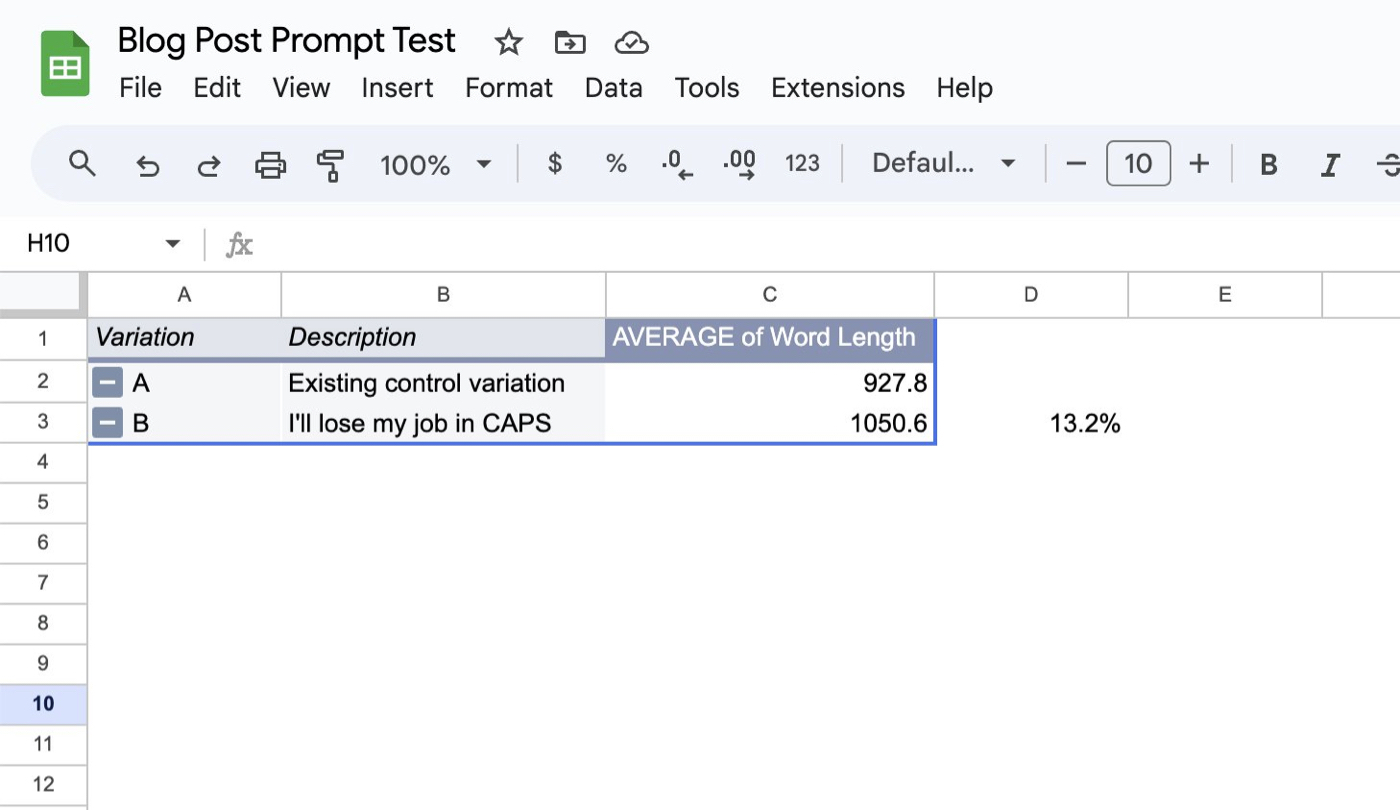Toggle bold formatting
The image size is (1400, 810).
(x=1268, y=165)
